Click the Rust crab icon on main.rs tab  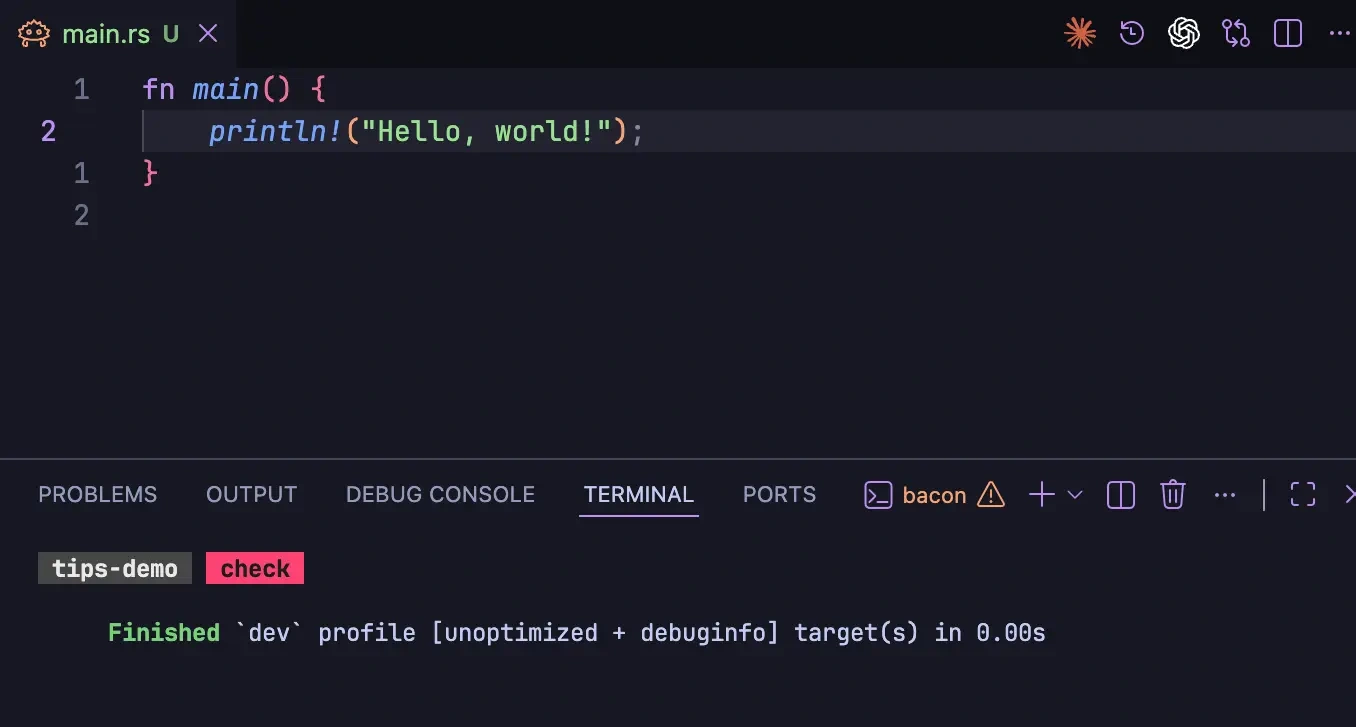pos(34,34)
